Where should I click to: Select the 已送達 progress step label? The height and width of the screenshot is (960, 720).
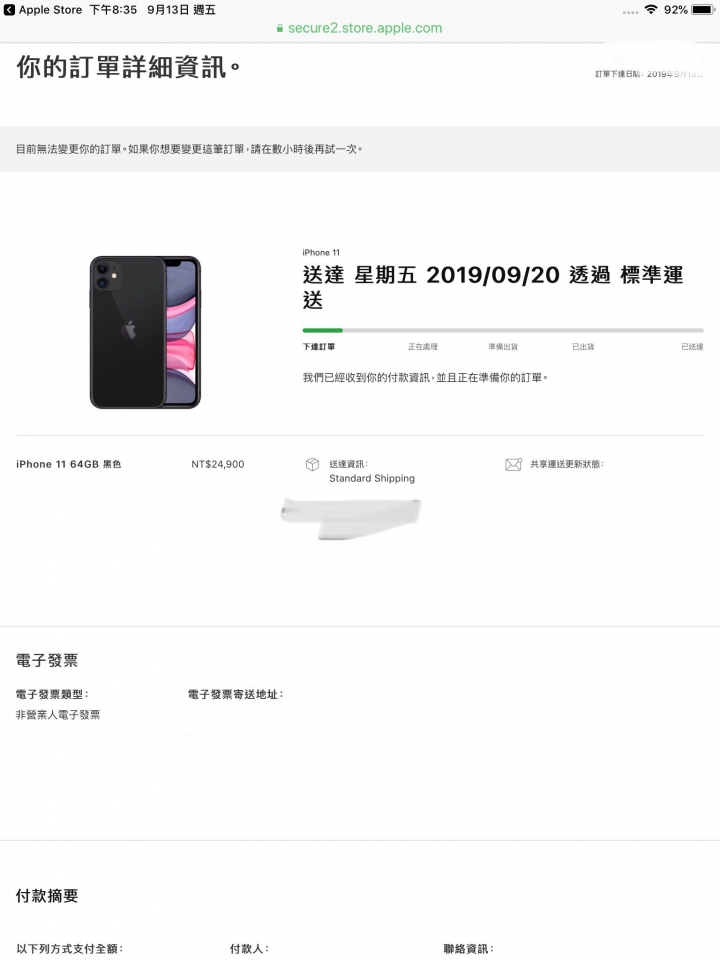pos(692,347)
